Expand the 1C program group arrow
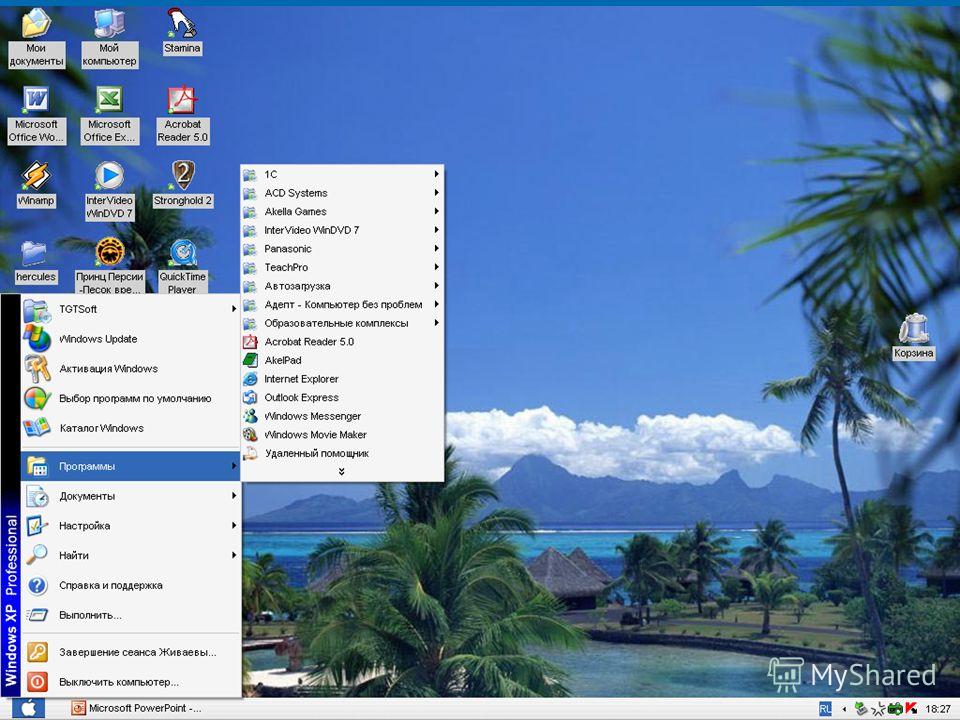The height and width of the screenshot is (720, 960). (436, 174)
